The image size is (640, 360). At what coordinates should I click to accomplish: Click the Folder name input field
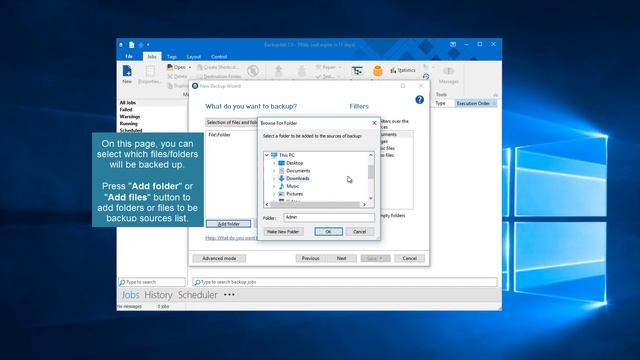(x=329, y=218)
